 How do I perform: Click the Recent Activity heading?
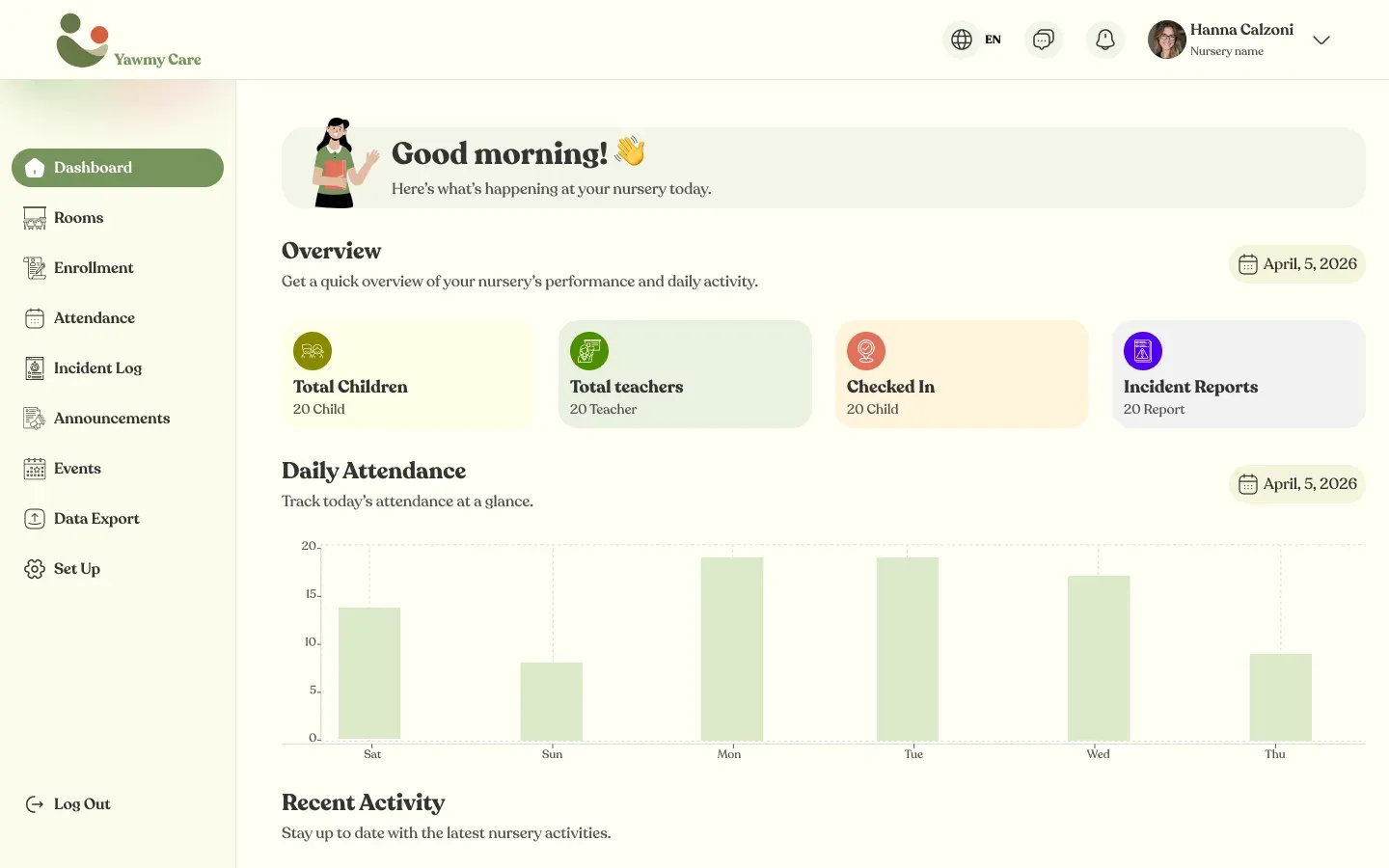pyautogui.click(x=364, y=802)
